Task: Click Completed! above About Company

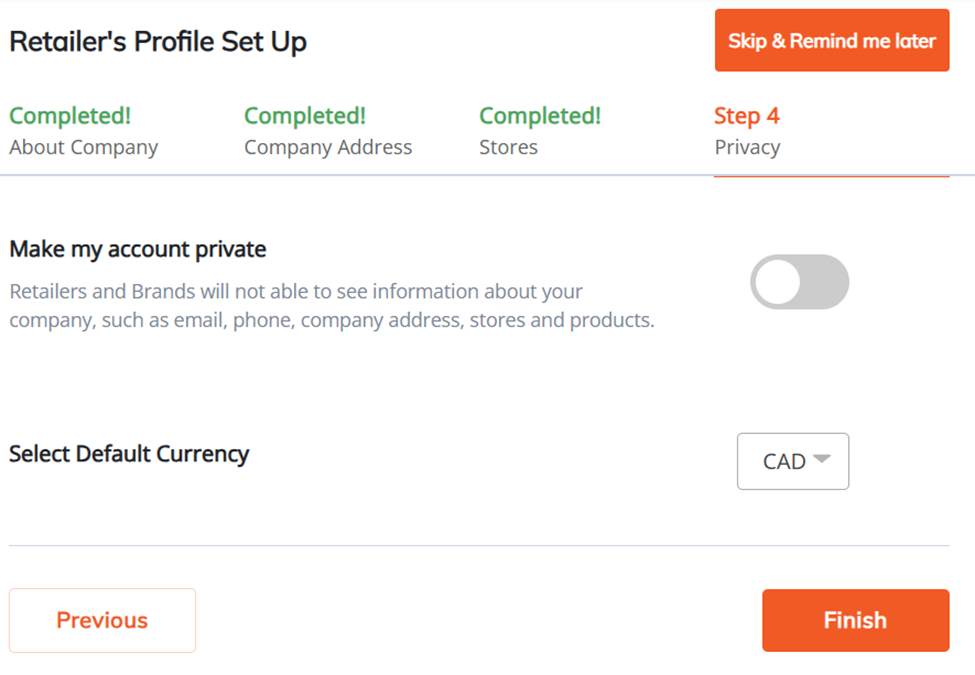Action: [x=70, y=116]
